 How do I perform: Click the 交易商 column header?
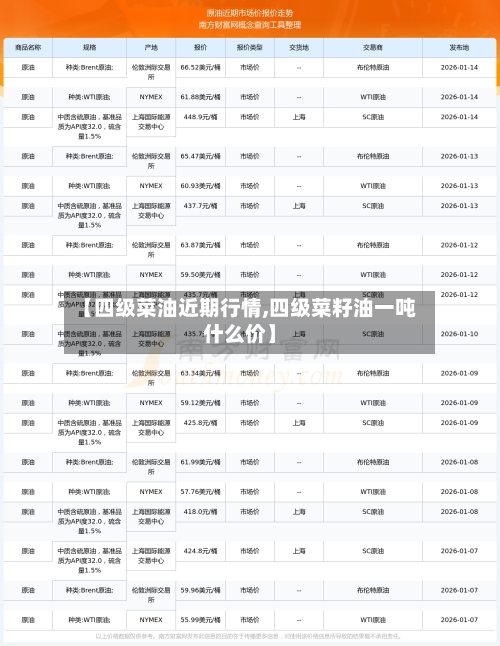tap(373, 48)
